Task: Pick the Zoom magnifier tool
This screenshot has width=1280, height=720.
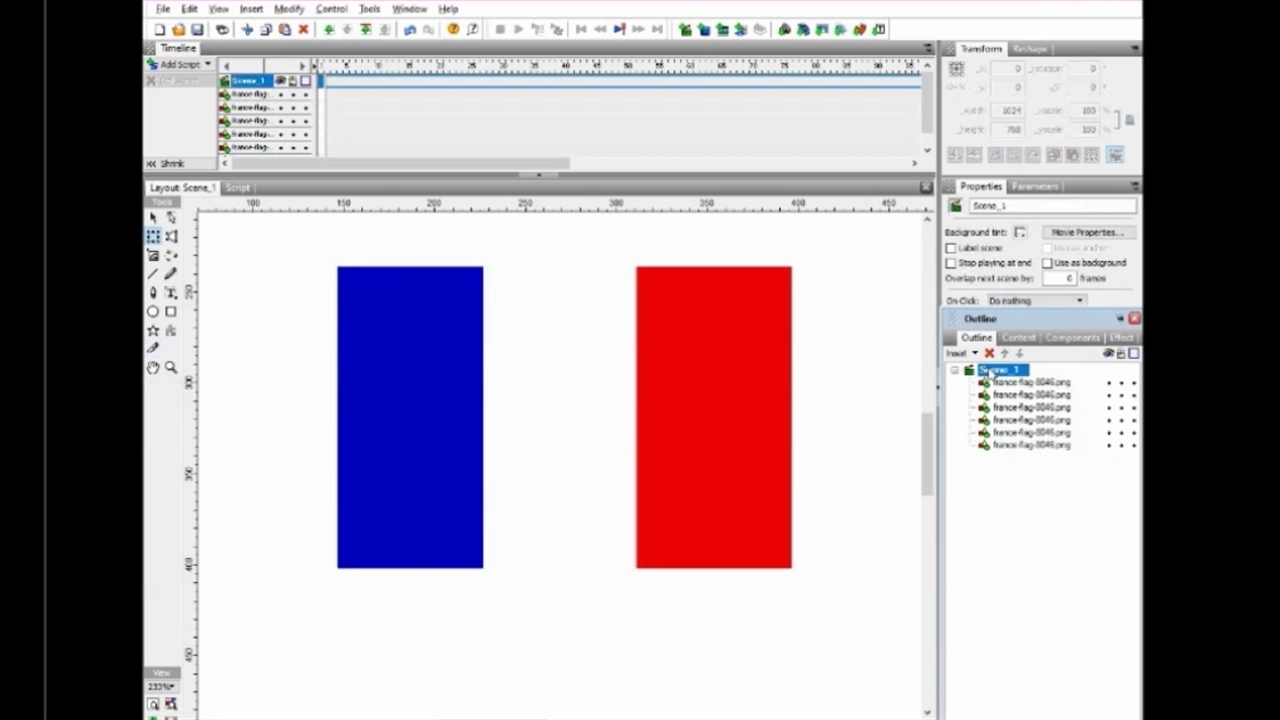Action: [171, 368]
